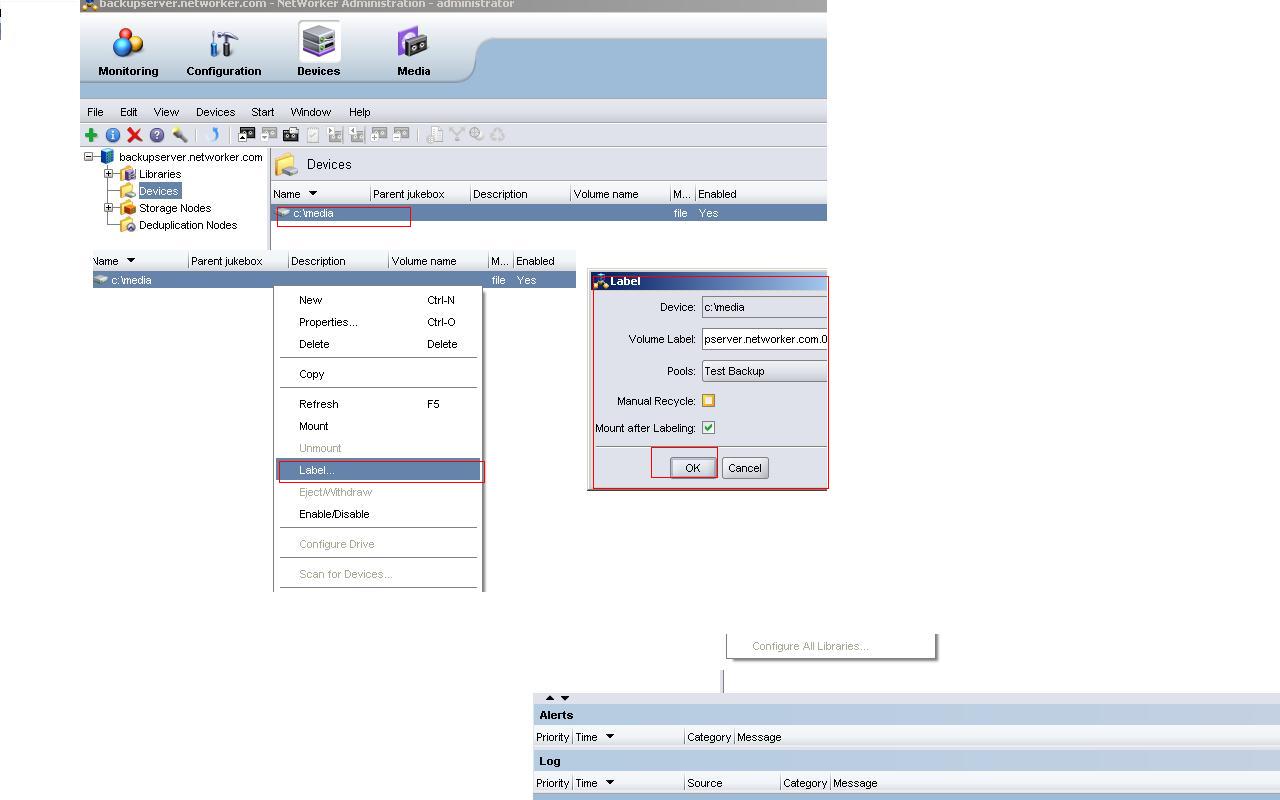Click the blue Refresh arrow icon
Screen dimensions: 1280x800
click(x=212, y=135)
